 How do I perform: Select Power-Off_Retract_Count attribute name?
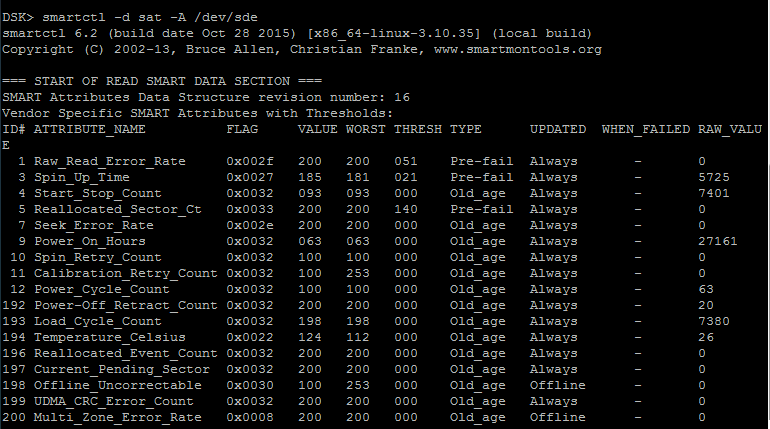point(125,305)
